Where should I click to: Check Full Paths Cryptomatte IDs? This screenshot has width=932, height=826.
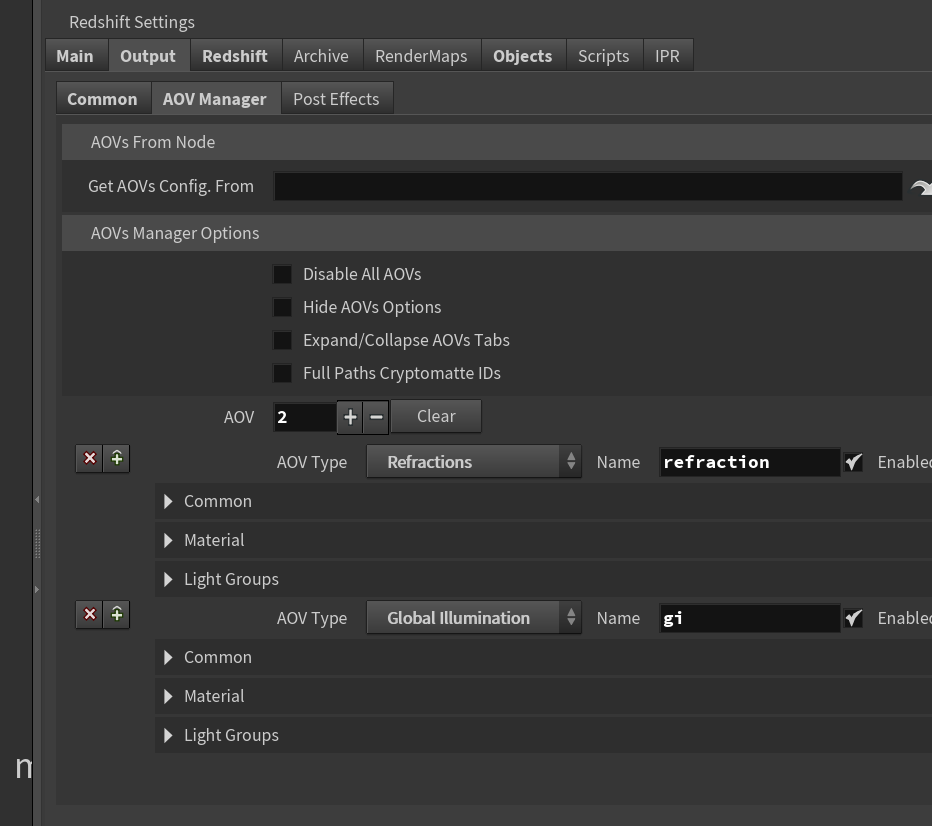(x=282, y=373)
